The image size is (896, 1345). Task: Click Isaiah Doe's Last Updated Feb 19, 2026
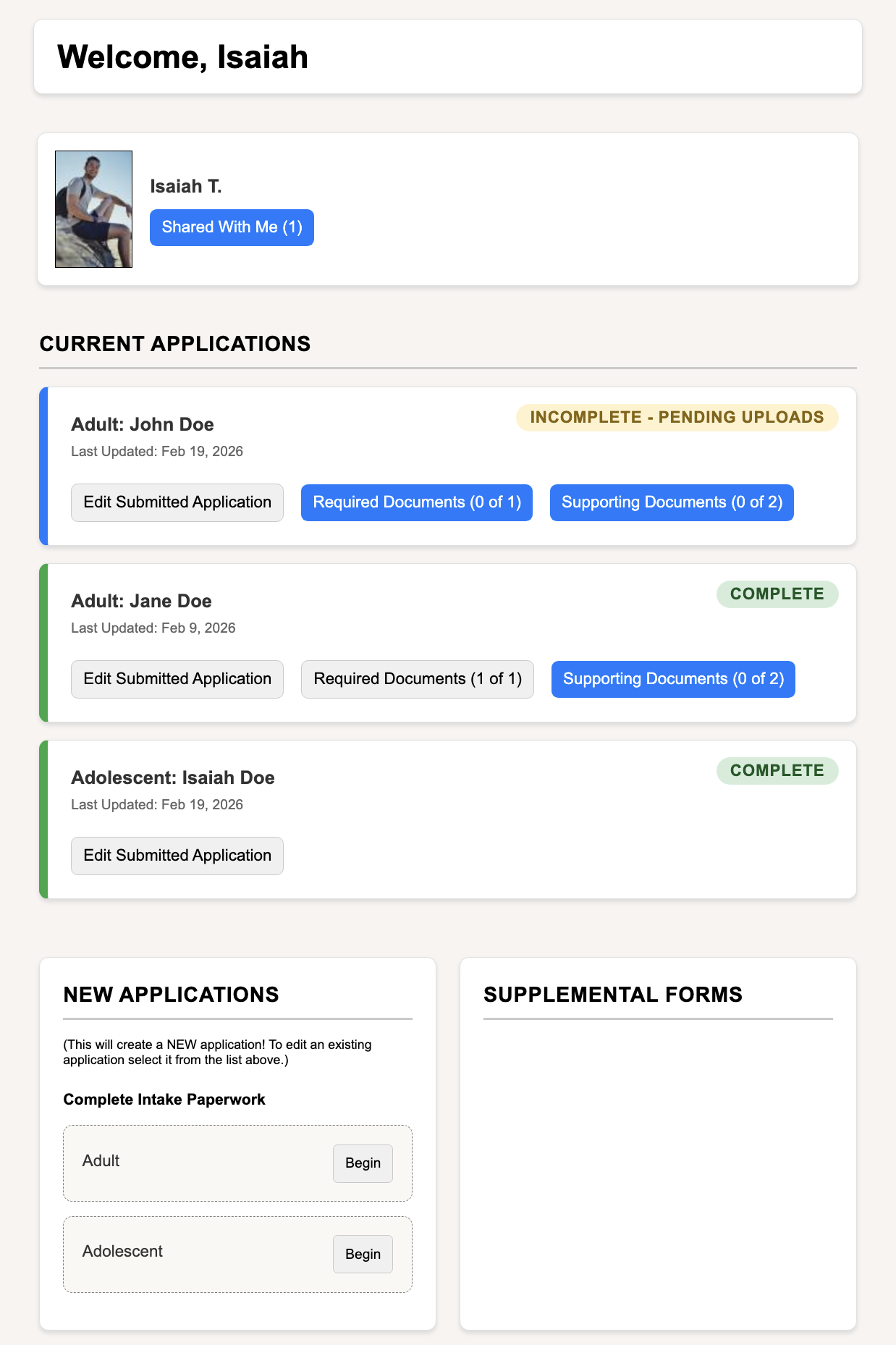157,805
